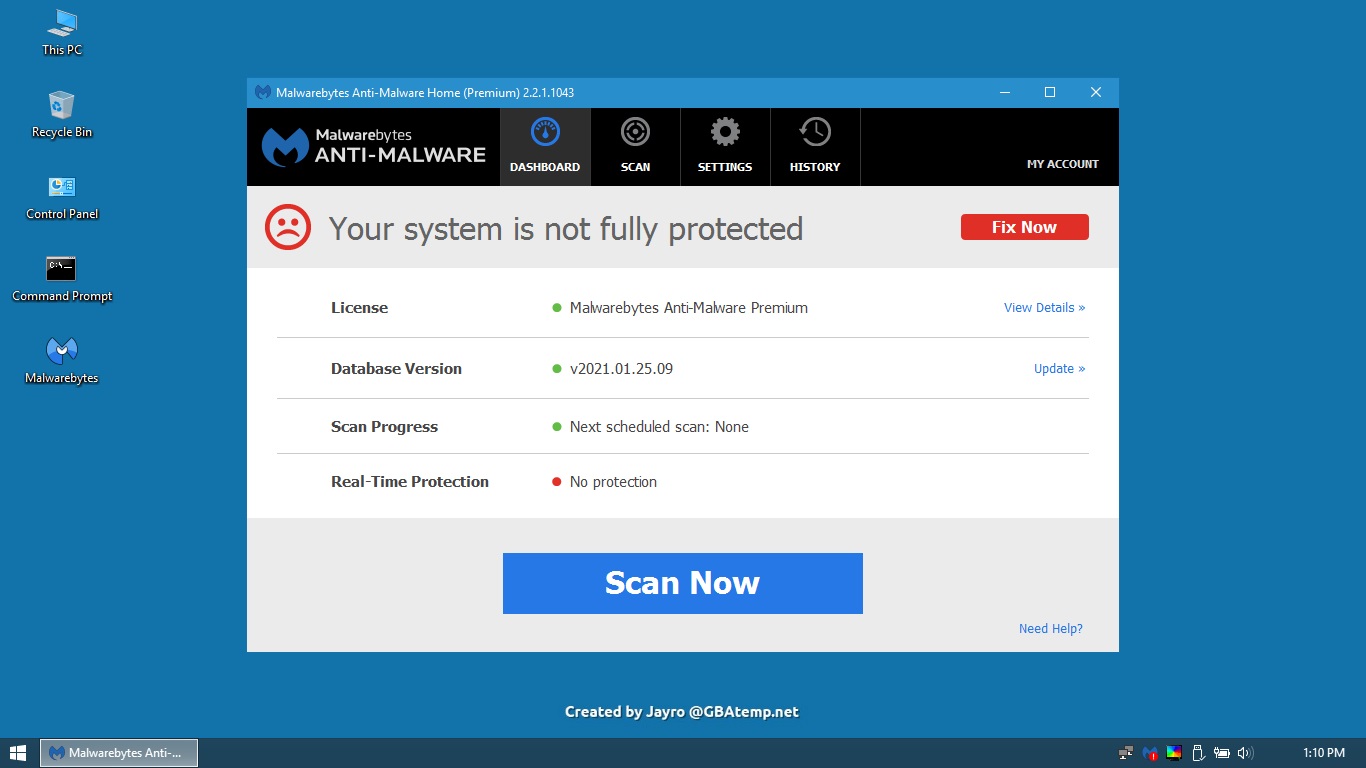Open My Account

tap(1062, 164)
